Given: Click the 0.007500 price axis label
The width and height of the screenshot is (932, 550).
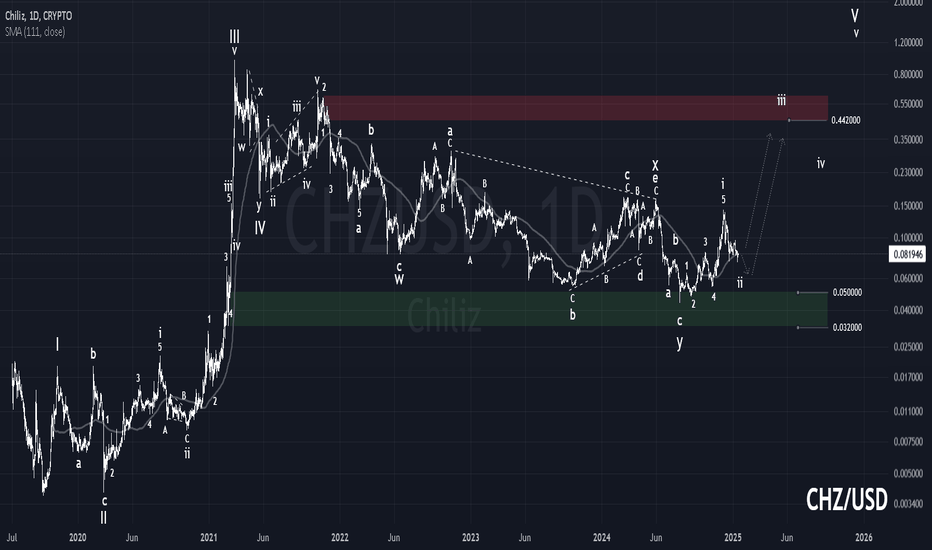Looking at the screenshot, I should pos(908,442).
